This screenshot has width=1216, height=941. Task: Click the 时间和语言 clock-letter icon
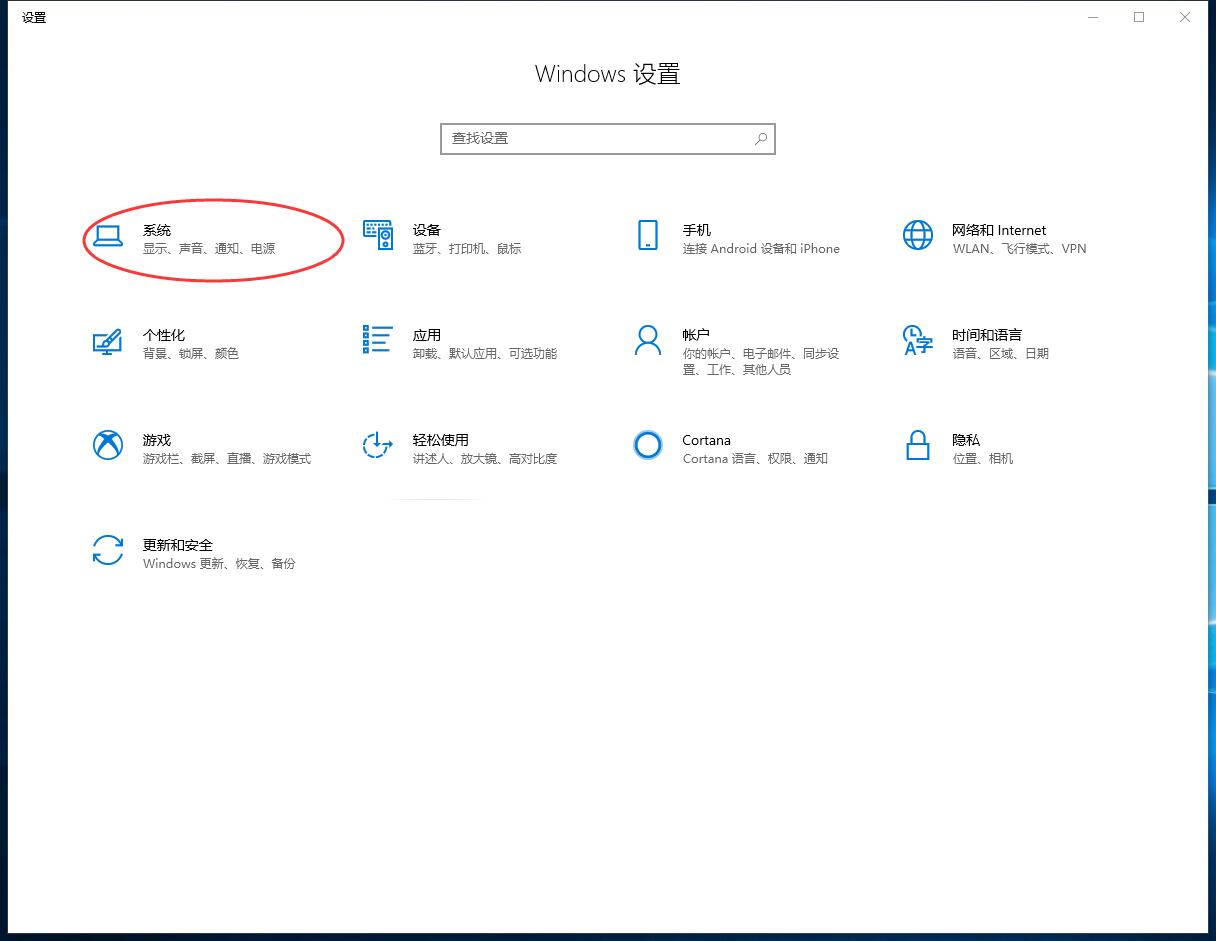[917, 340]
